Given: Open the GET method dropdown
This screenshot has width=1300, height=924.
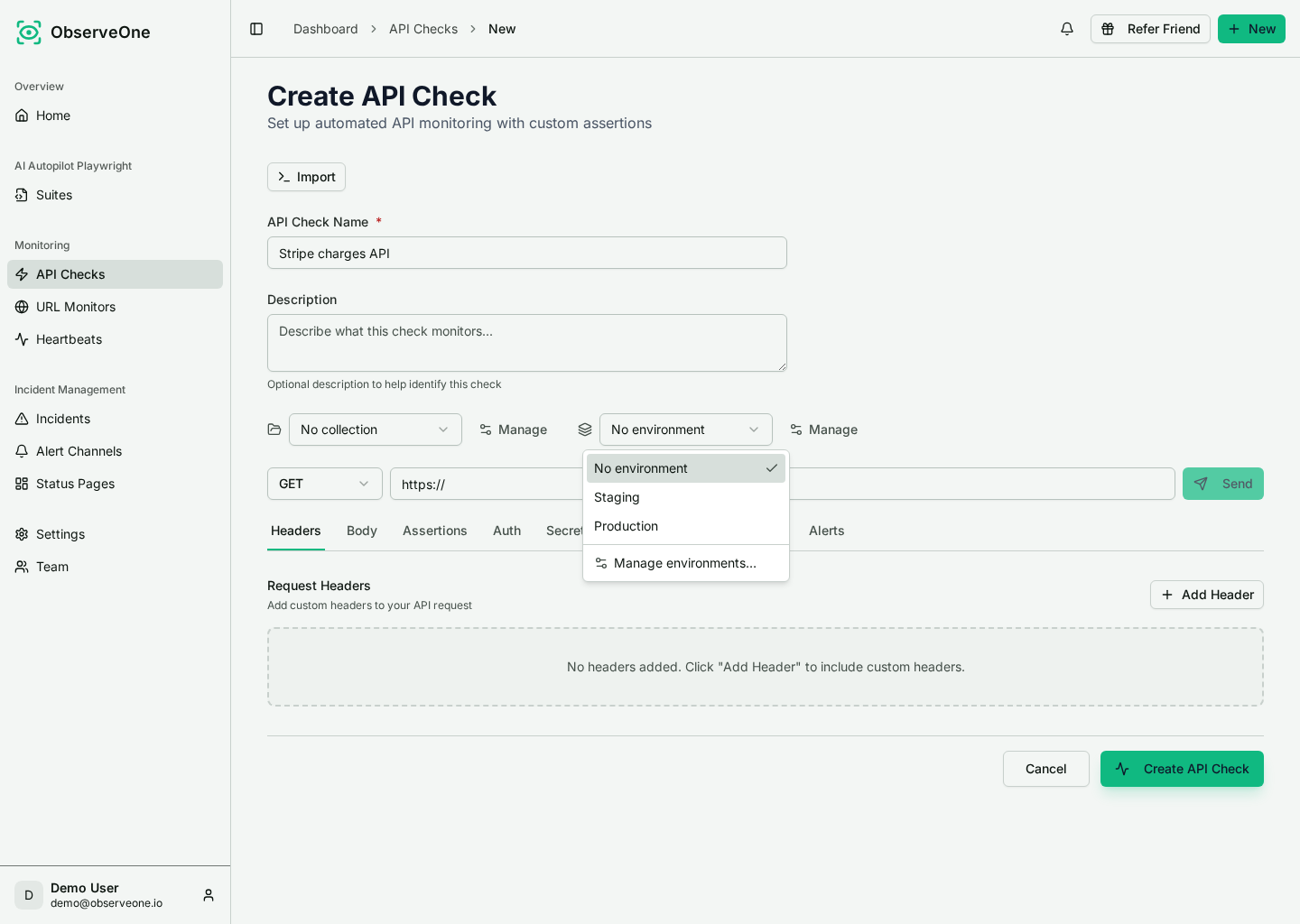Looking at the screenshot, I should click(x=325, y=484).
